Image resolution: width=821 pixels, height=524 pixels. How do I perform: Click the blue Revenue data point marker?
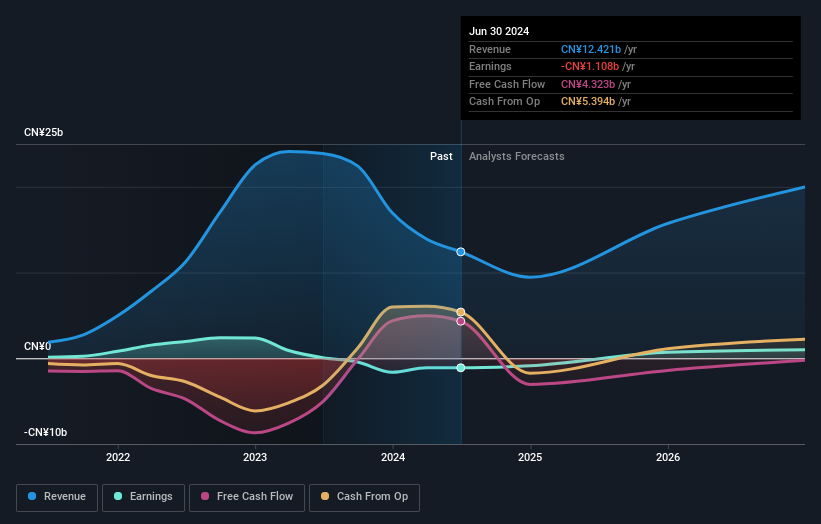[x=461, y=252]
